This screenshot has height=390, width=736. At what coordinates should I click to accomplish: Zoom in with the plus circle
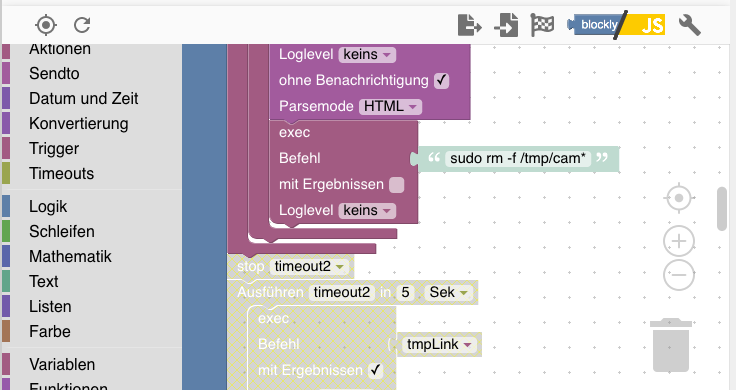[x=679, y=241]
